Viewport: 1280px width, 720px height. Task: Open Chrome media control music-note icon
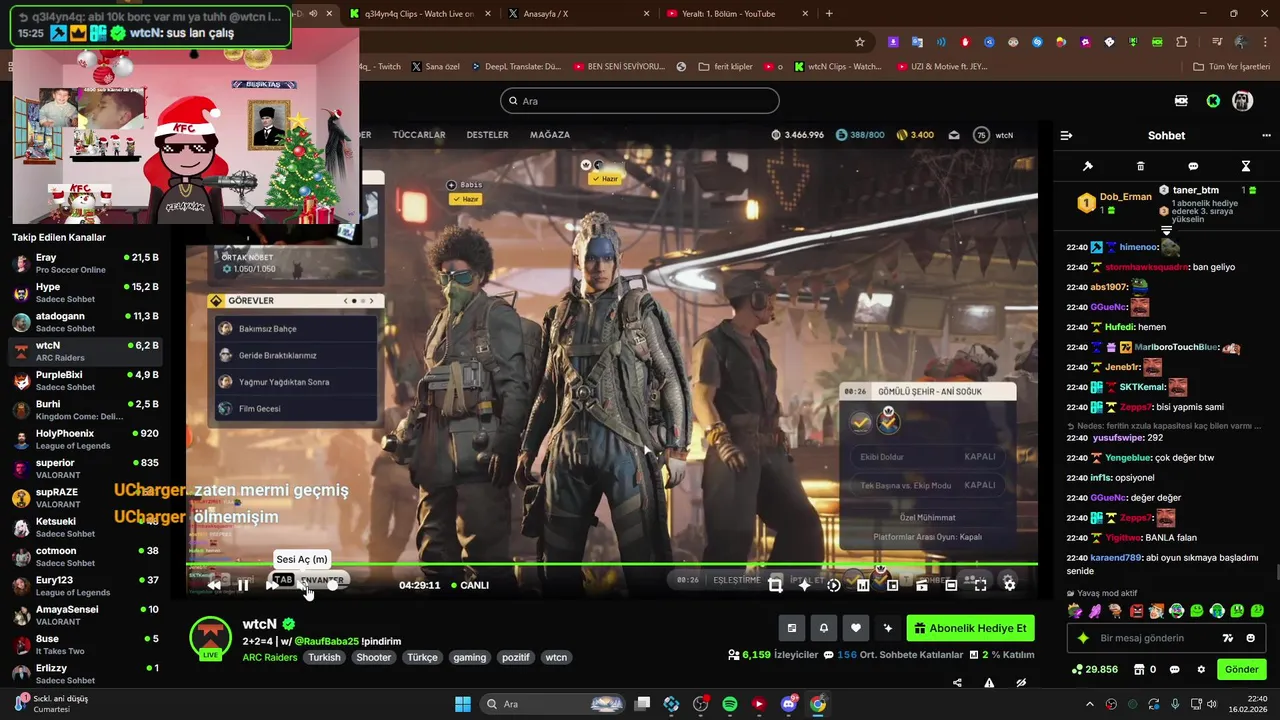tap(1216, 42)
